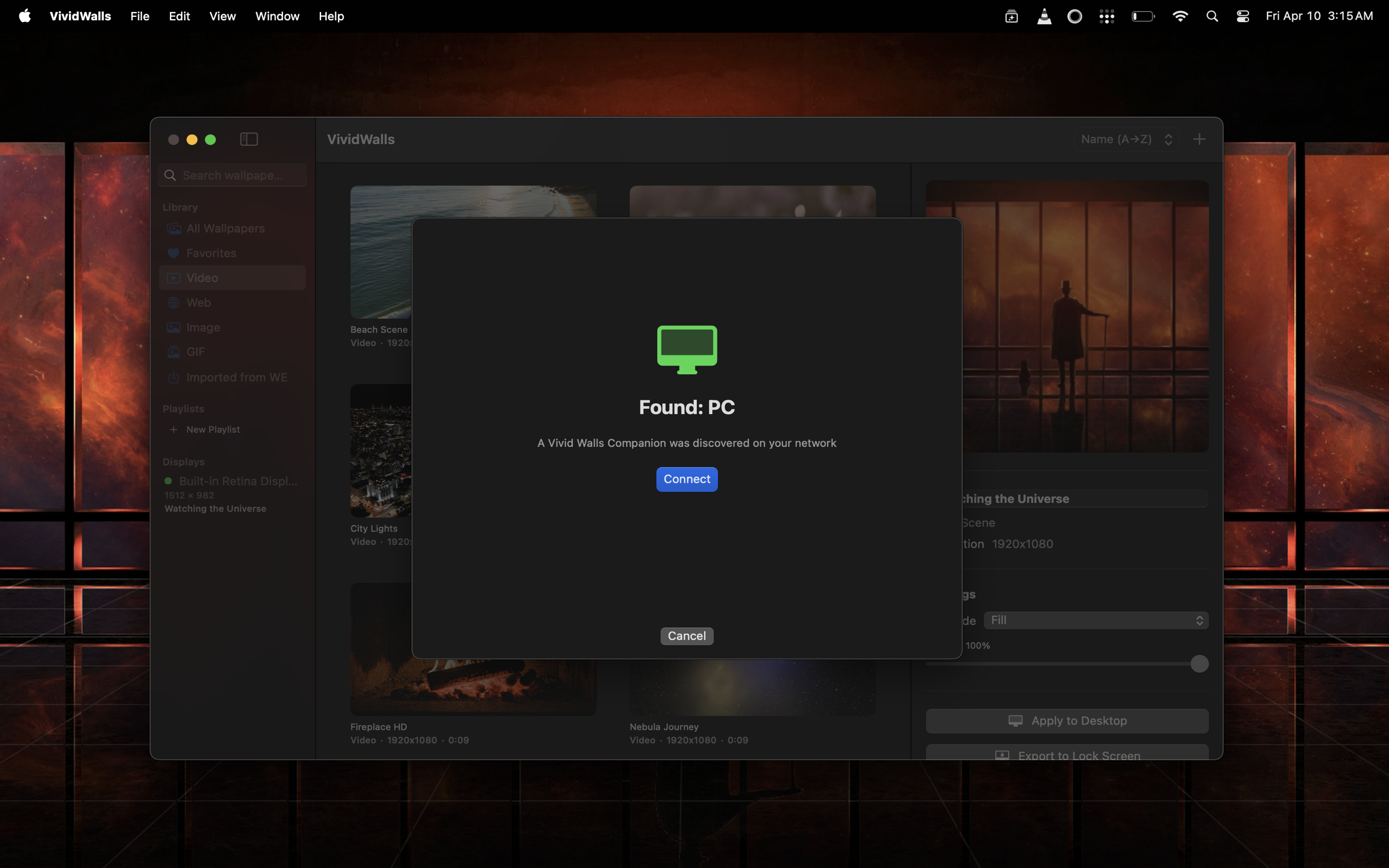Viewport: 1389px width, 868px height.
Task: Open Spotlight search in menu bar
Action: click(x=1212, y=16)
